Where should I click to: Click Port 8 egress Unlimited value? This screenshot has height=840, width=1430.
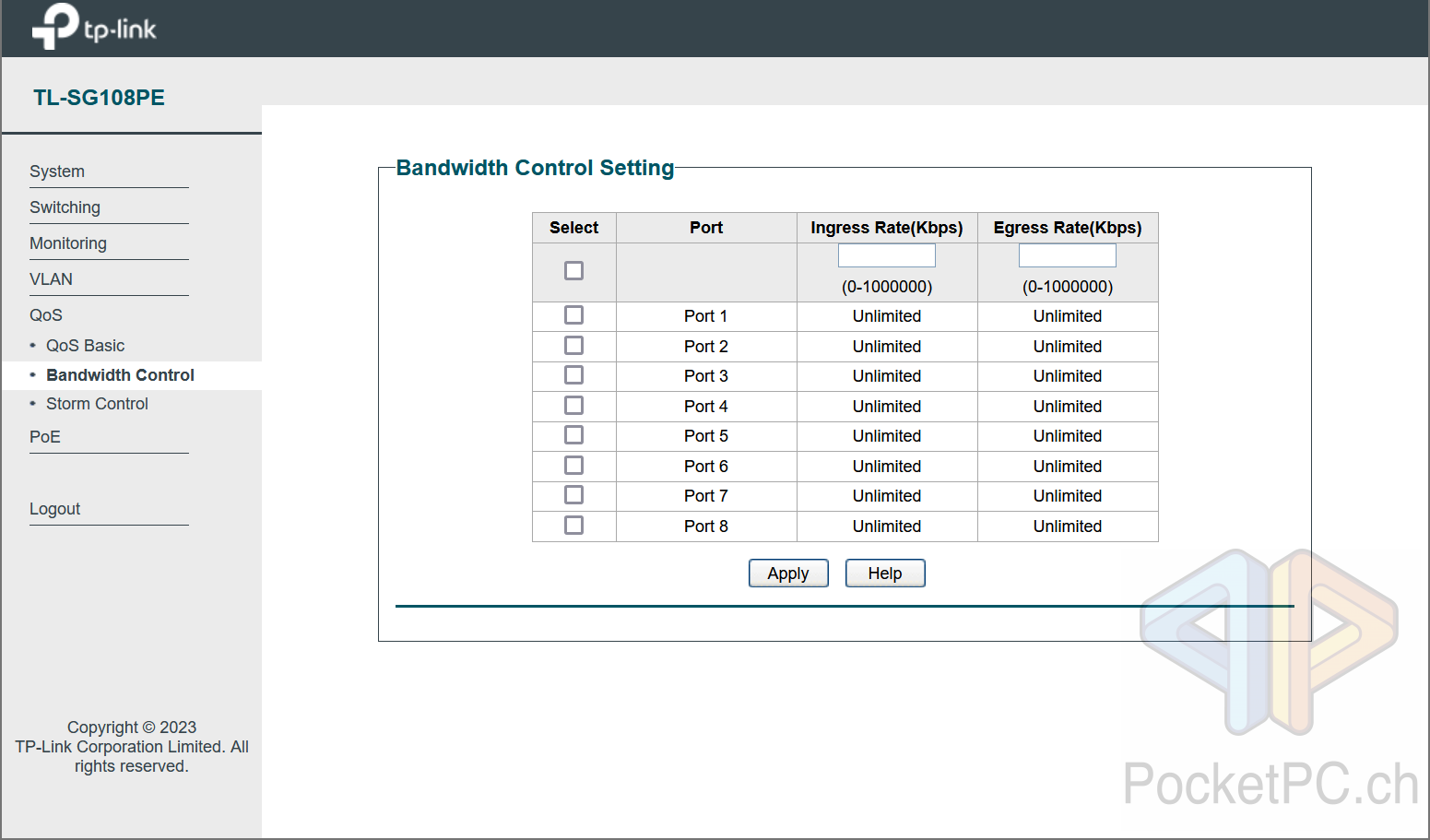click(1068, 526)
